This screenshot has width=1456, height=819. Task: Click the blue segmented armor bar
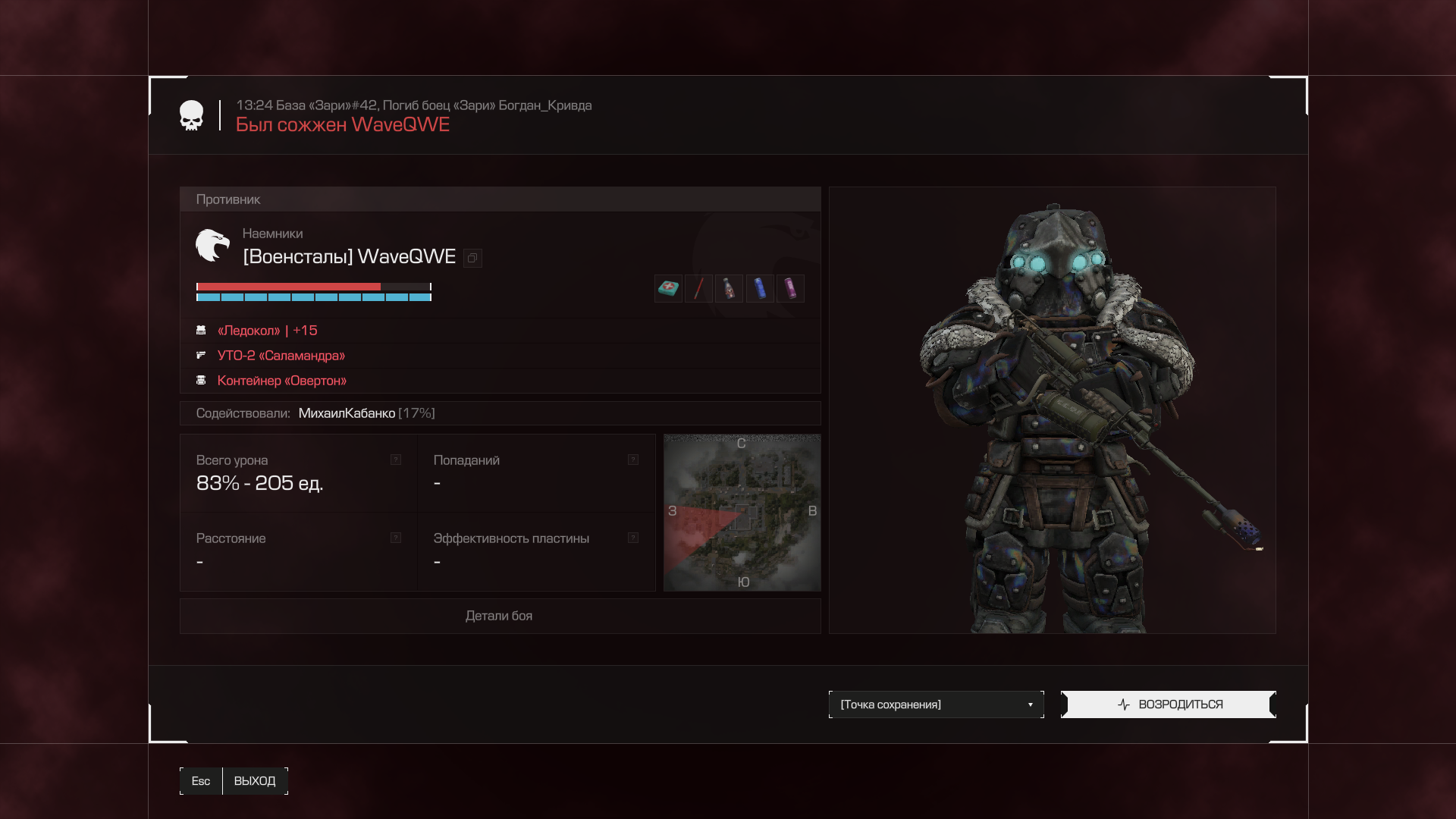point(314,297)
